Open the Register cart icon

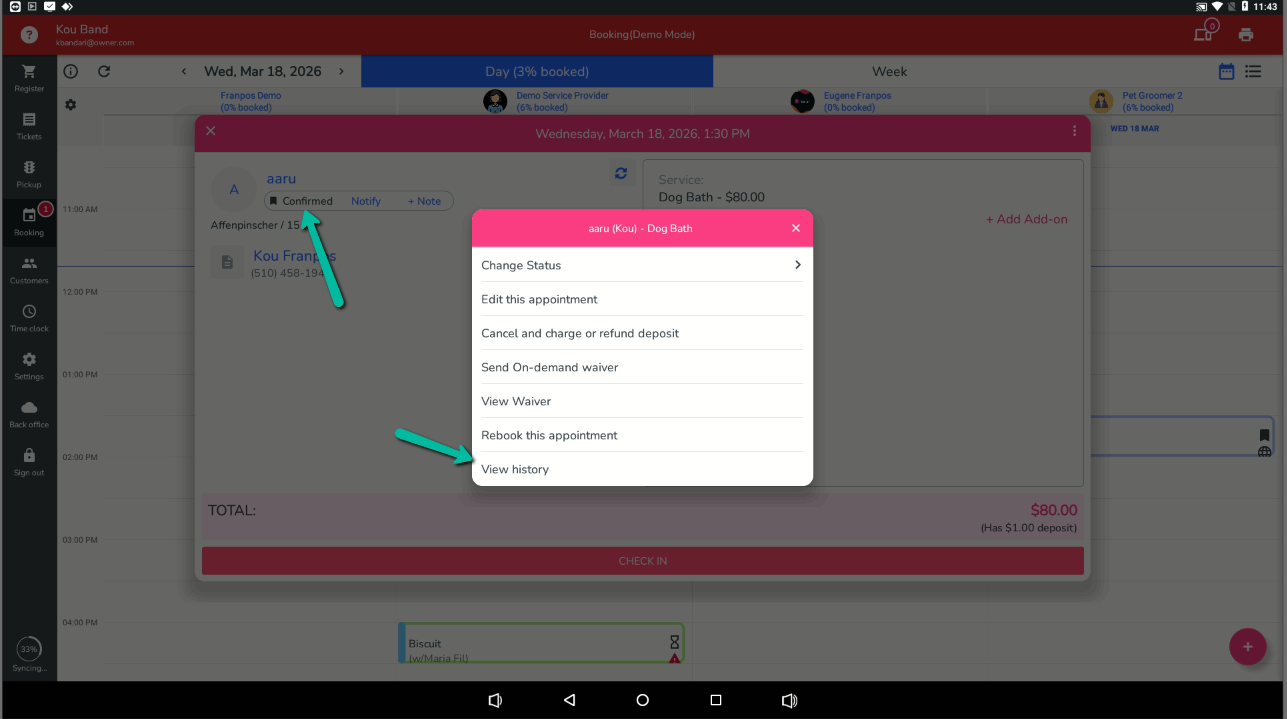29,77
